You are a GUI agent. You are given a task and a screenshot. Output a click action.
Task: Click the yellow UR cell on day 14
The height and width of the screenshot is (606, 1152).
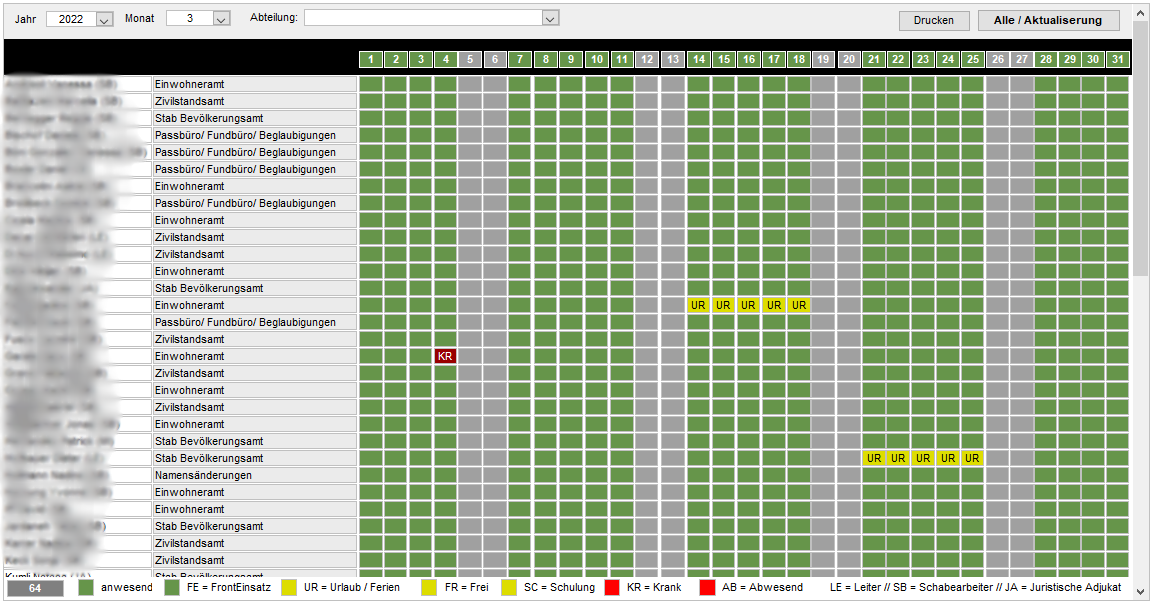[x=699, y=305]
